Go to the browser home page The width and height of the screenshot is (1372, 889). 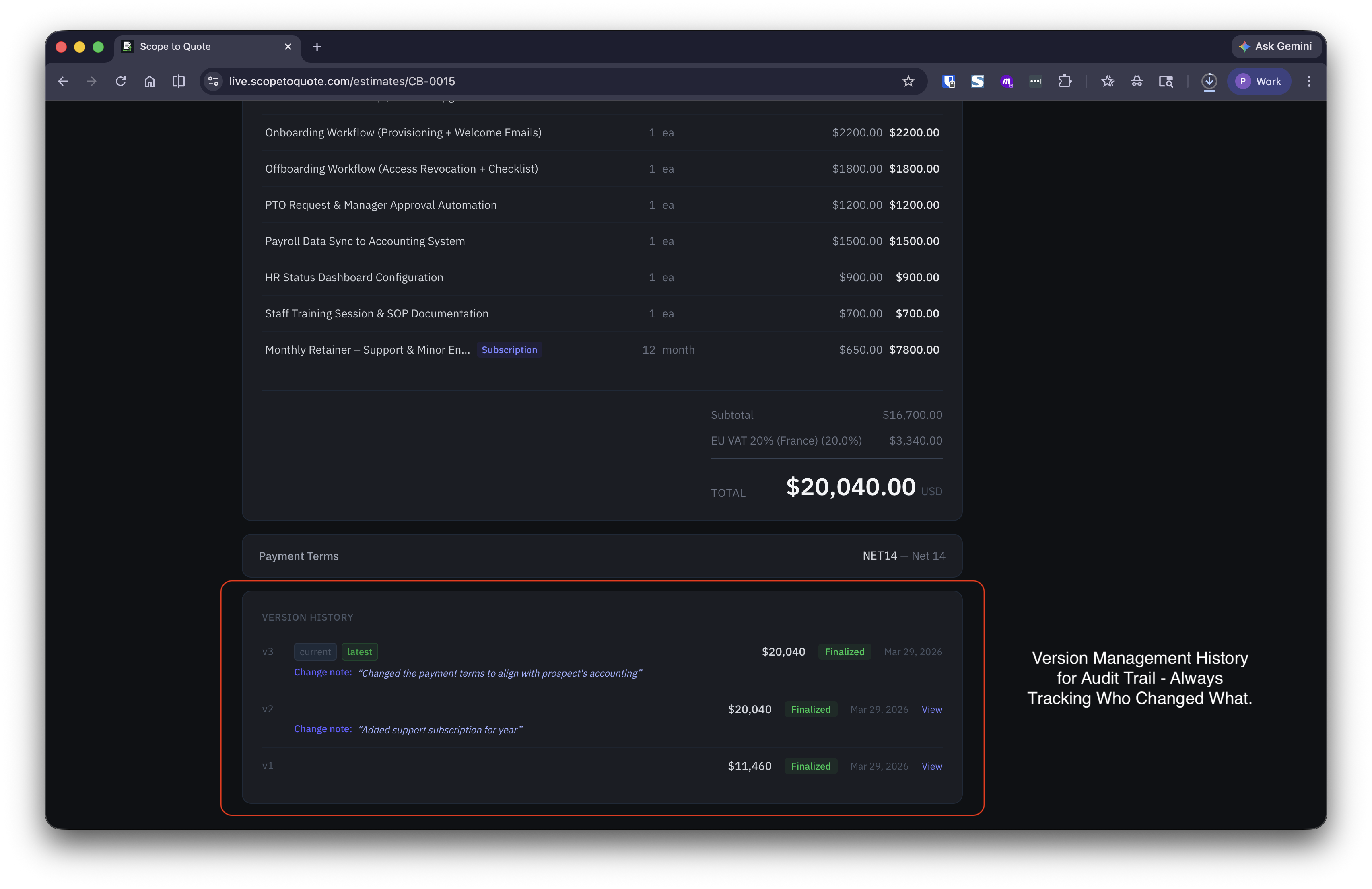tap(149, 81)
